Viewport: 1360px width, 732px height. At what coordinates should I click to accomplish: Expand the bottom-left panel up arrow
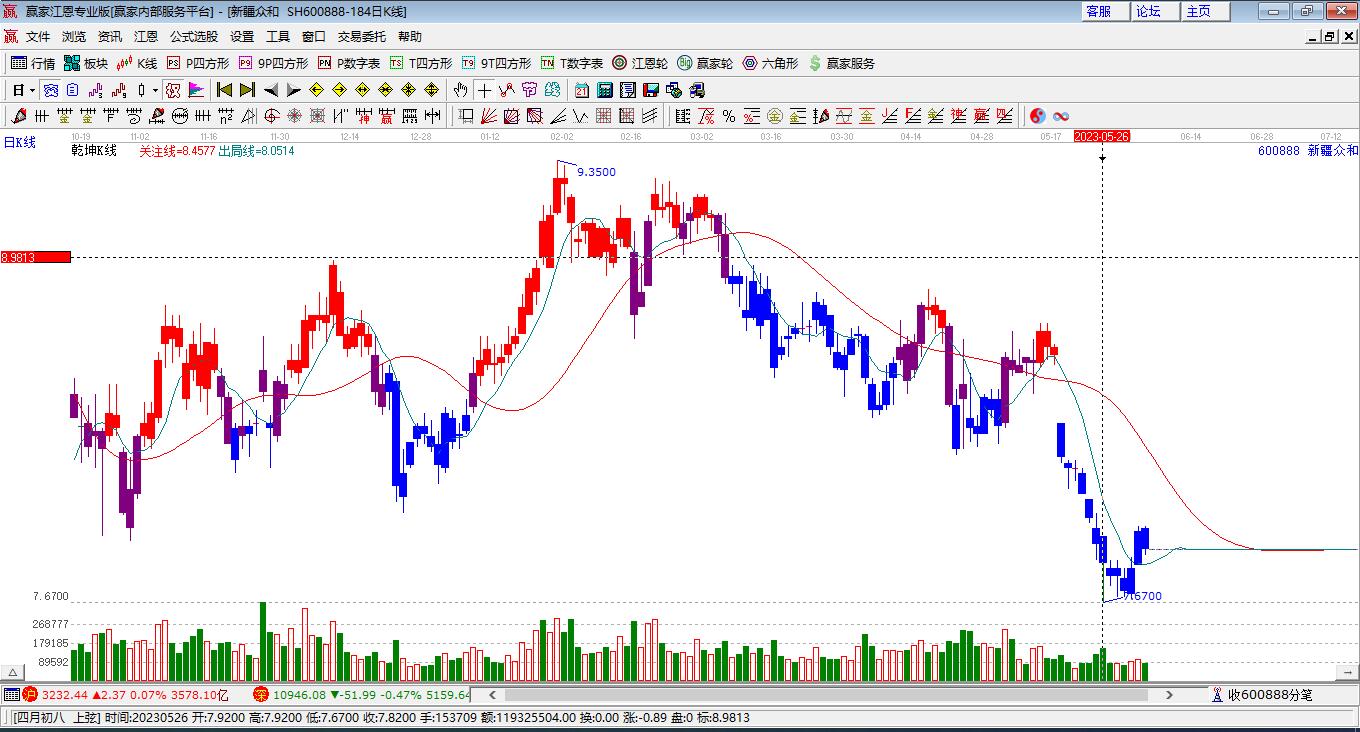pos(14,673)
